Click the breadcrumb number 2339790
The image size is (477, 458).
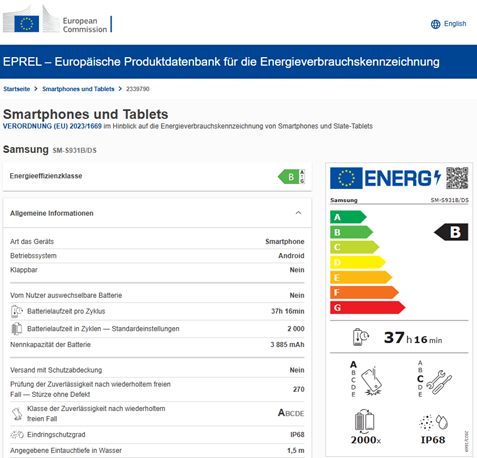tap(138, 89)
